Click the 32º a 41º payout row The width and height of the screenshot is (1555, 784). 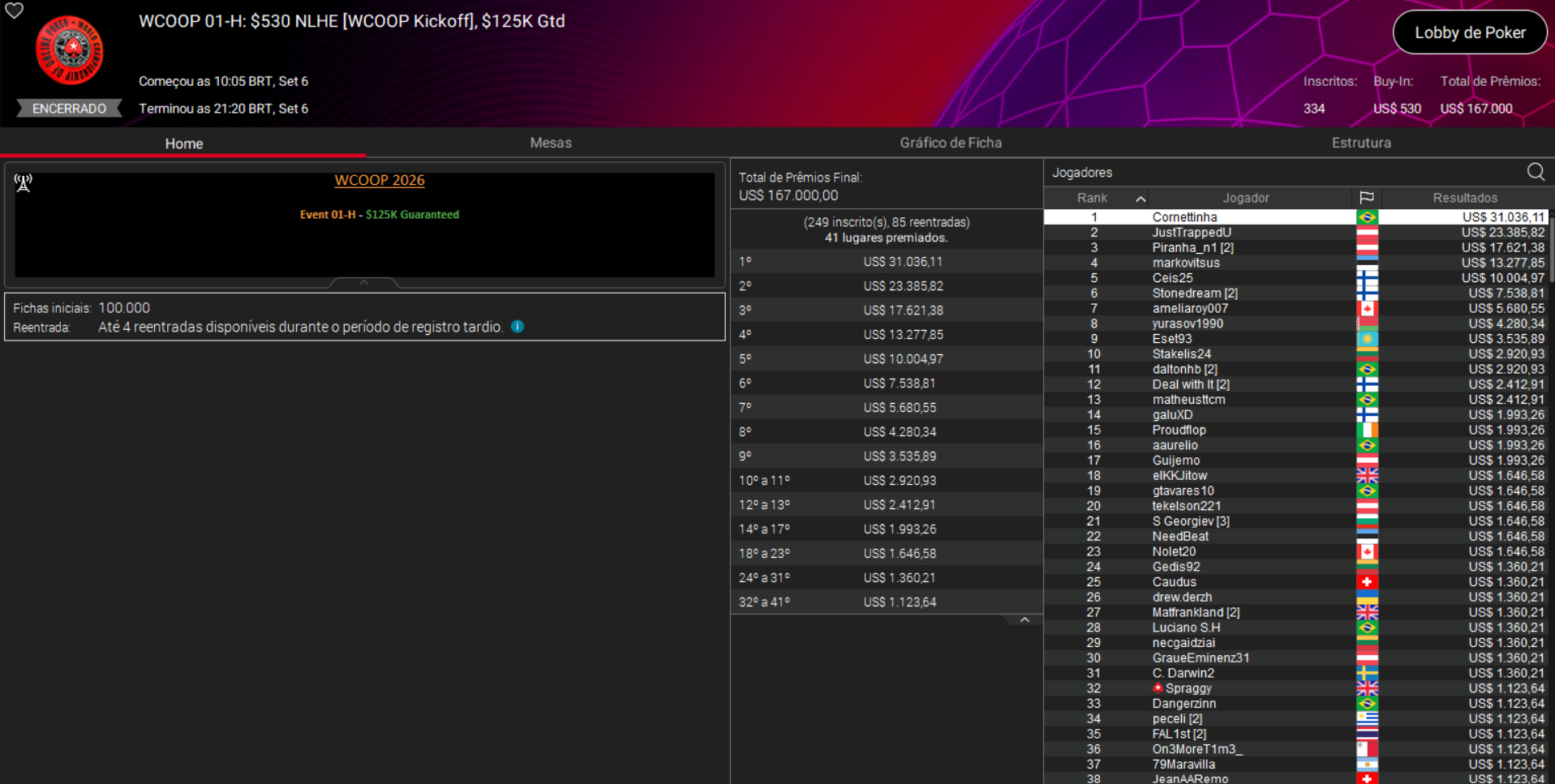pos(887,602)
